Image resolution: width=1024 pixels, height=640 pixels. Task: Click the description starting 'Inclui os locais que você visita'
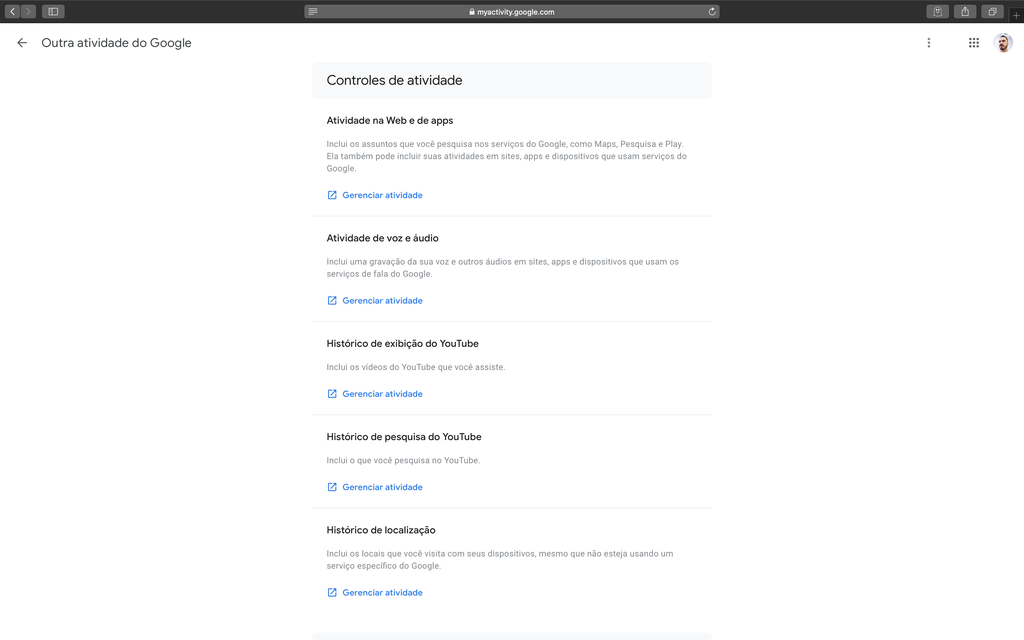point(500,560)
